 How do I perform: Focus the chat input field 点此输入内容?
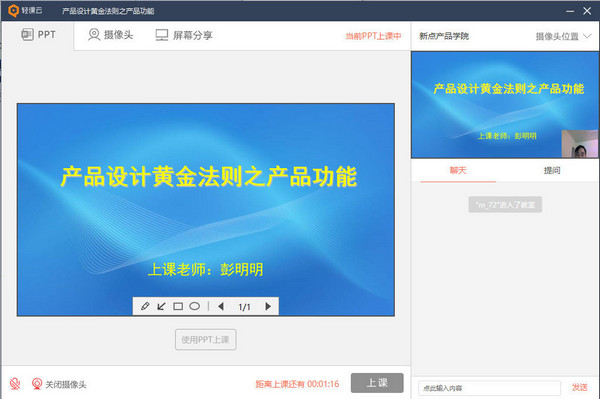(x=489, y=388)
